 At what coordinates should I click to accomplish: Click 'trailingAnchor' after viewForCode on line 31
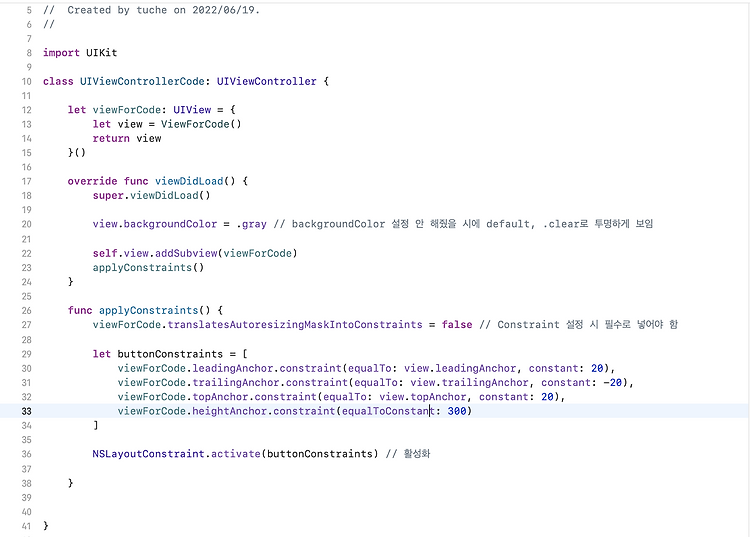click(x=236, y=383)
